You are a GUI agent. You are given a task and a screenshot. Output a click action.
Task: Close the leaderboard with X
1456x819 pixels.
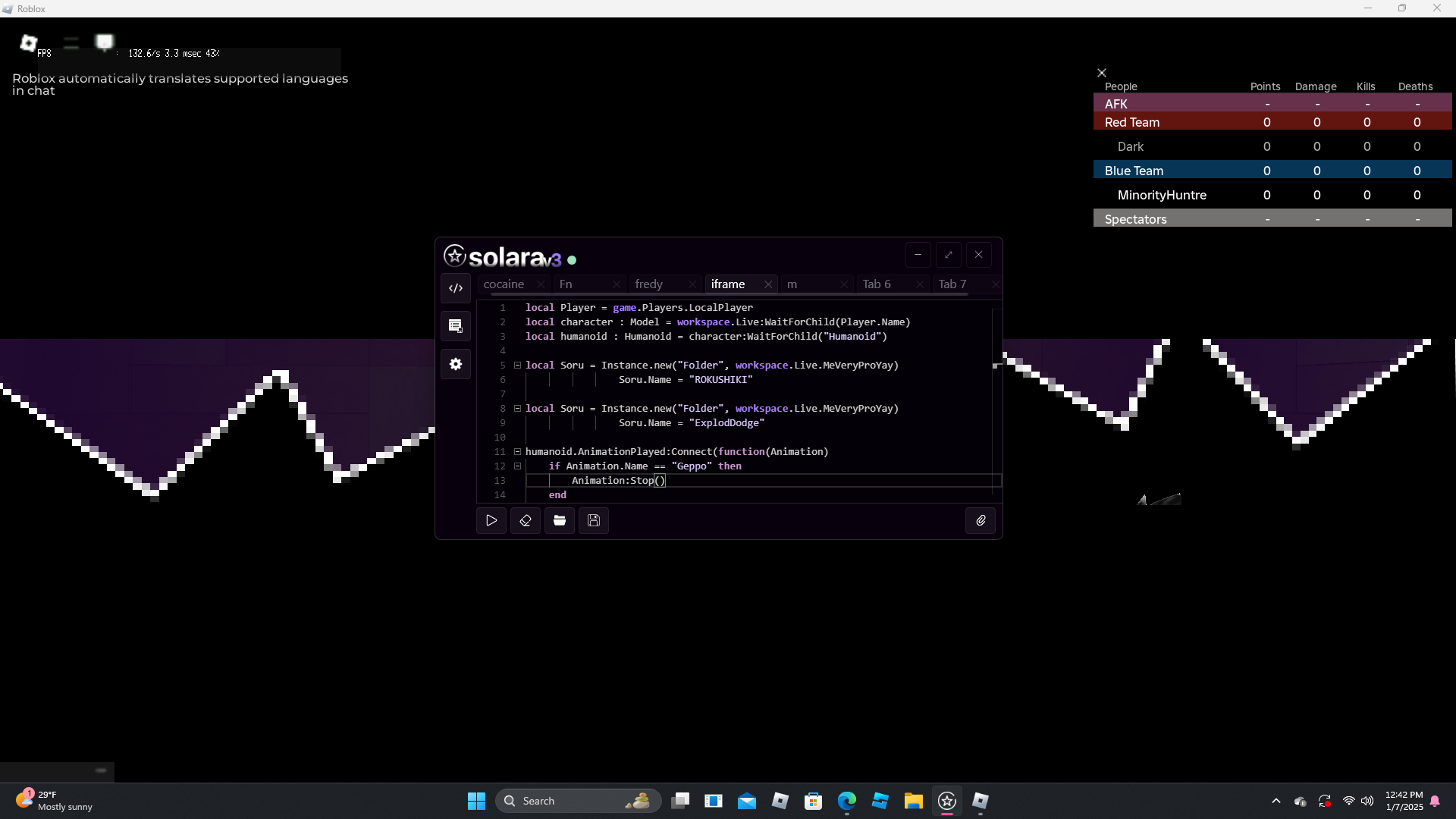tap(1102, 73)
